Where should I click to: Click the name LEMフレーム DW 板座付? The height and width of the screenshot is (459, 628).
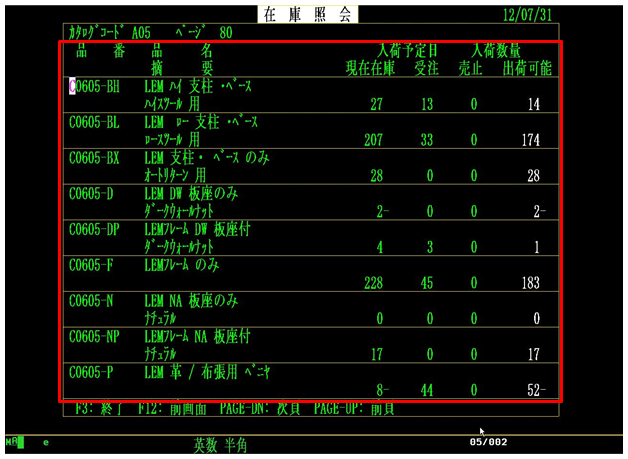(197, 230)
